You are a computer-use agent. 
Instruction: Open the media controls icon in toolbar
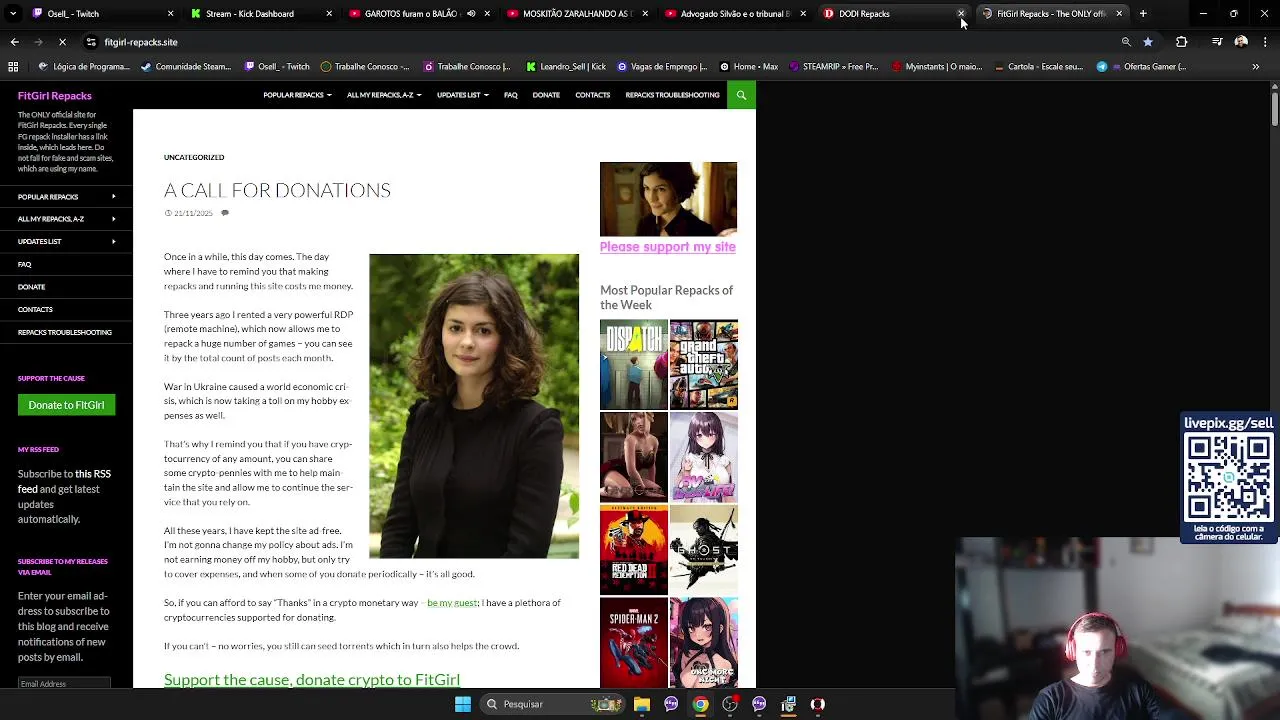click(1217, 42)
